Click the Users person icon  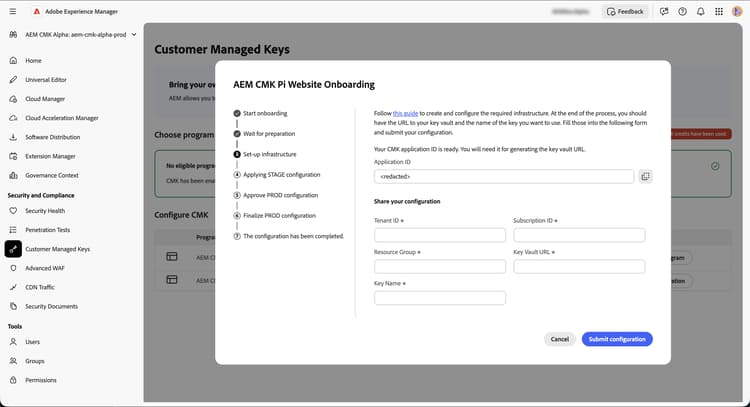click(x=13, y=342)
